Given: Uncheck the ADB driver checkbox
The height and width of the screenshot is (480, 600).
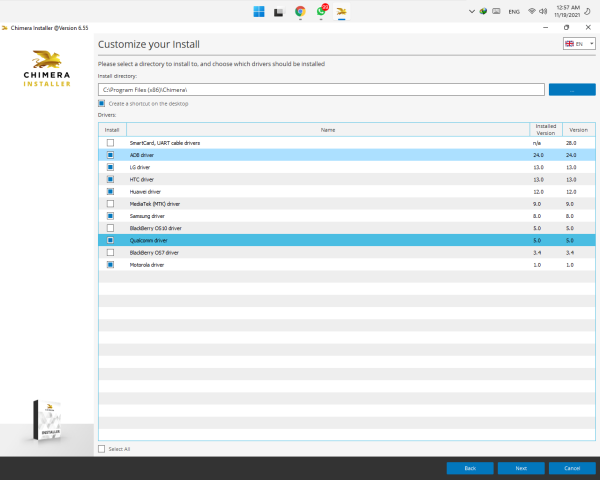Looking at the screenshot, I should [x=110, y=155].
